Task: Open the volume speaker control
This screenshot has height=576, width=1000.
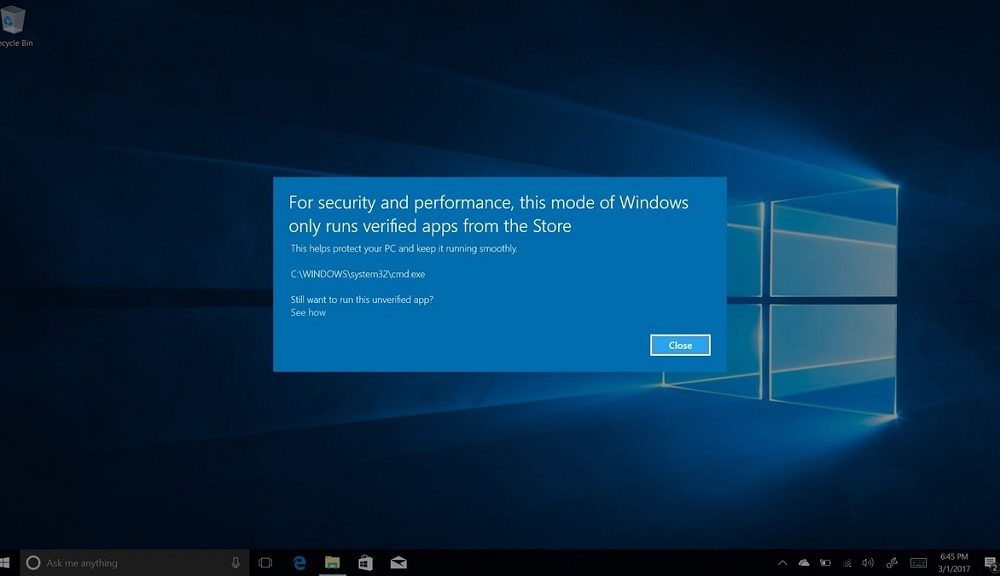Action: 868,563
